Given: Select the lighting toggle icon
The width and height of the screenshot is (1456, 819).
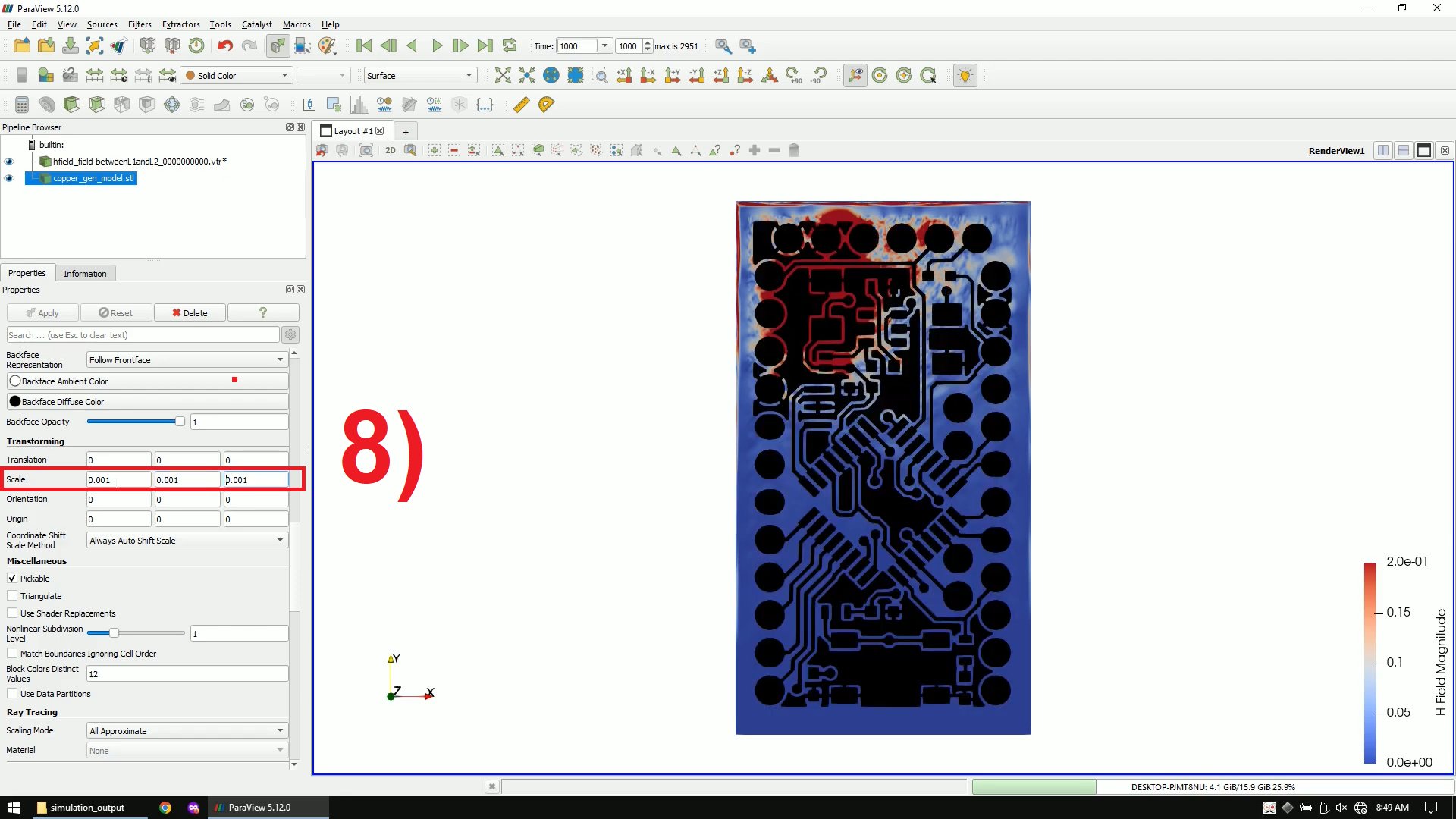Looking at the screenshot, I should [x=965, y=75].
